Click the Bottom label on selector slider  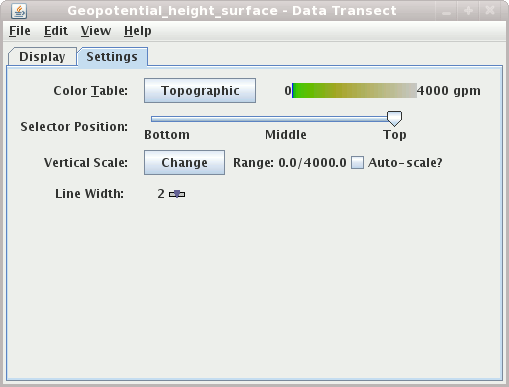tap(167, 135)
